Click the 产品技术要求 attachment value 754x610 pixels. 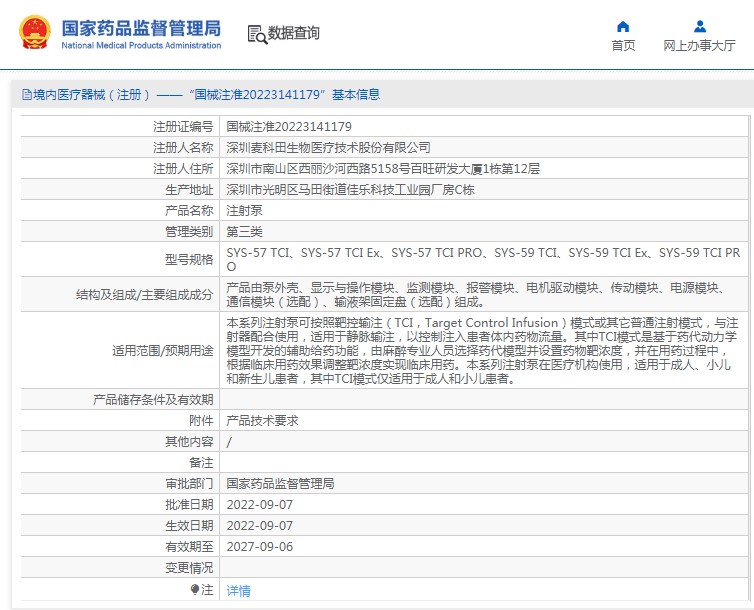263,421
